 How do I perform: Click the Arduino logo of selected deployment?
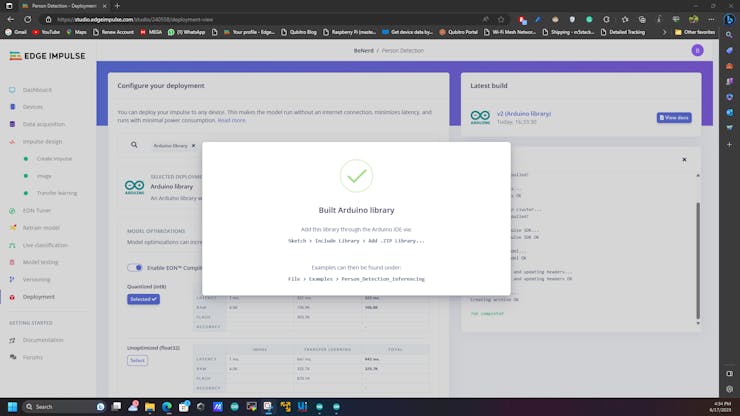pos(135,187)
